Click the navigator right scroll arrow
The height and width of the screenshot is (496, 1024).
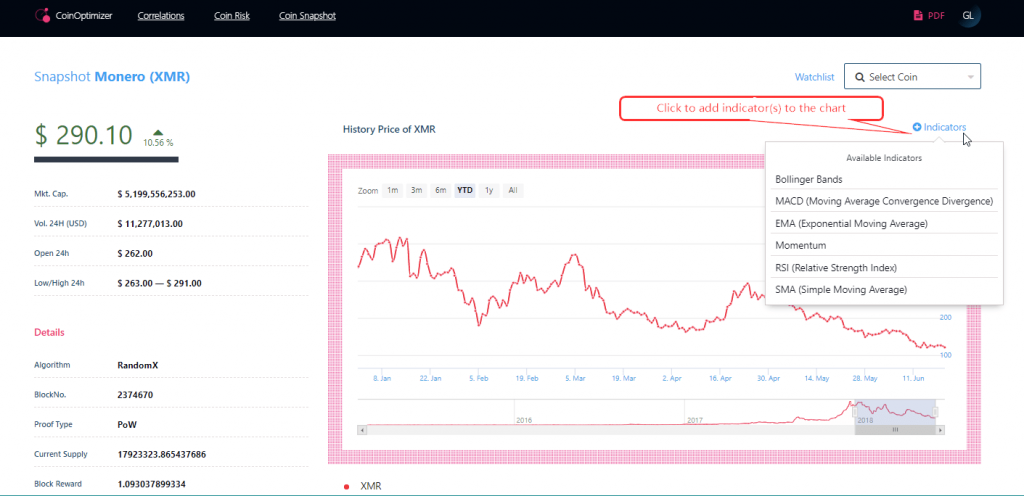[942, 429]
